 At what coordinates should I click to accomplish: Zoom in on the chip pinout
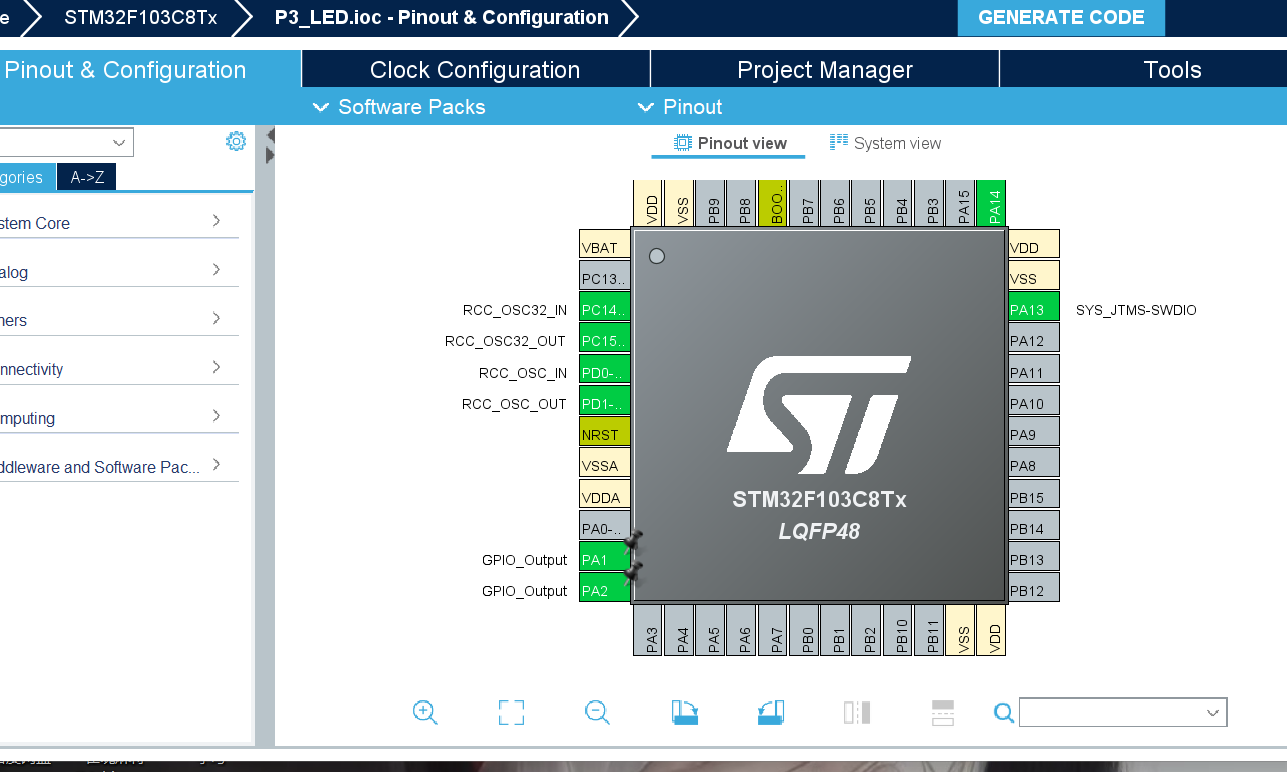point(425,712)
